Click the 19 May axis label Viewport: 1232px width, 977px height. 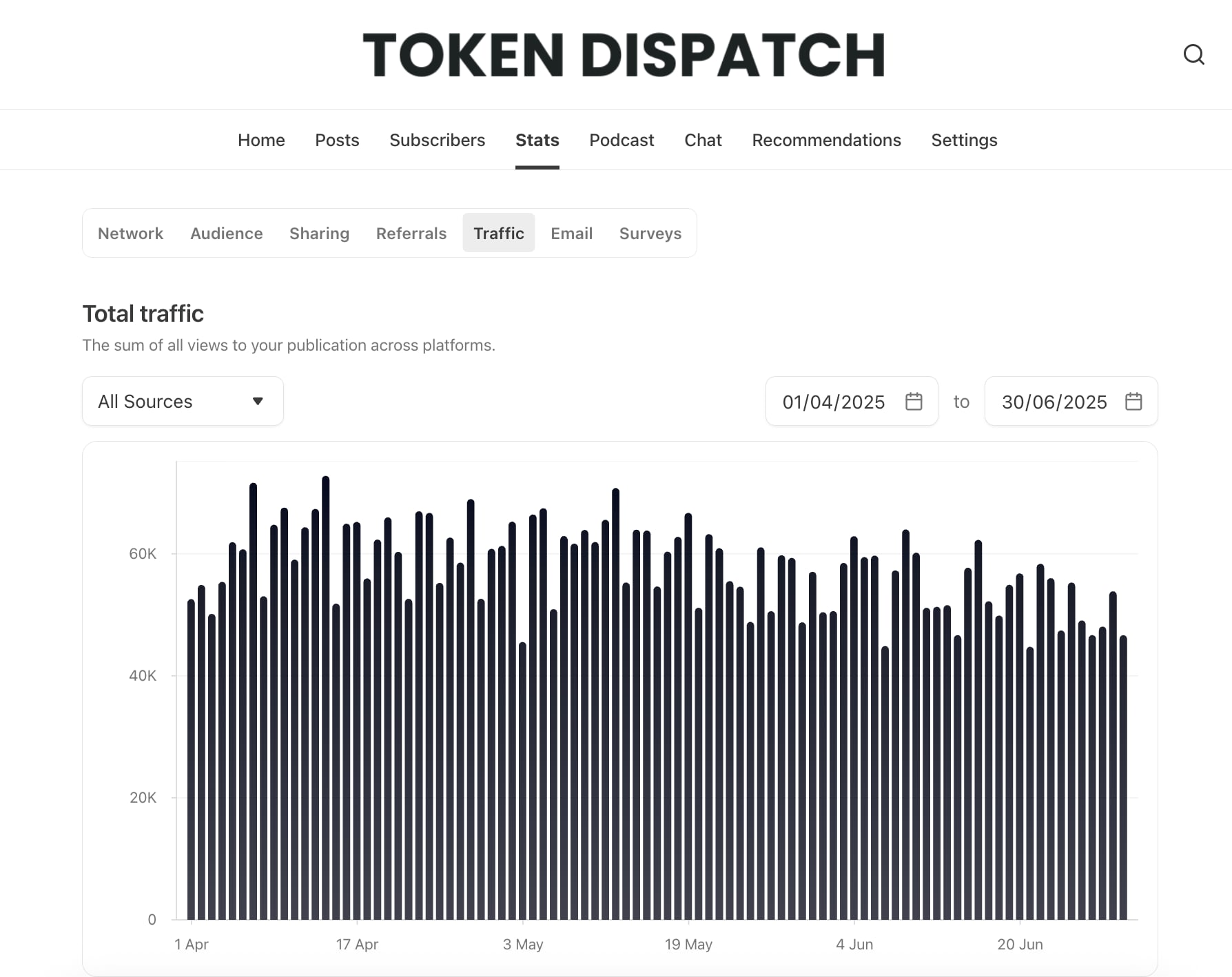688,944
